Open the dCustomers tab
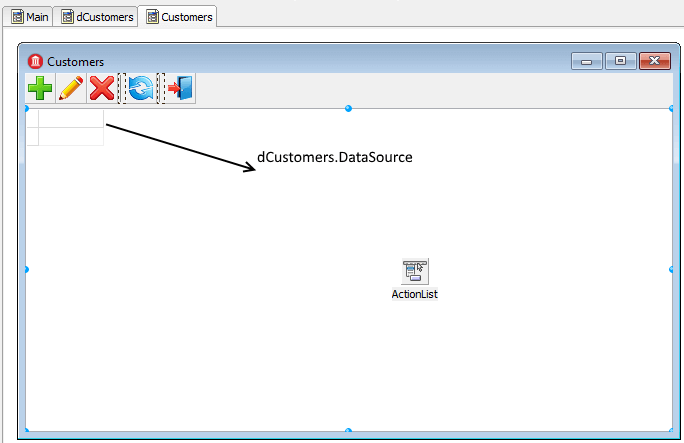The image size is (684, 443). pos(97,17)
